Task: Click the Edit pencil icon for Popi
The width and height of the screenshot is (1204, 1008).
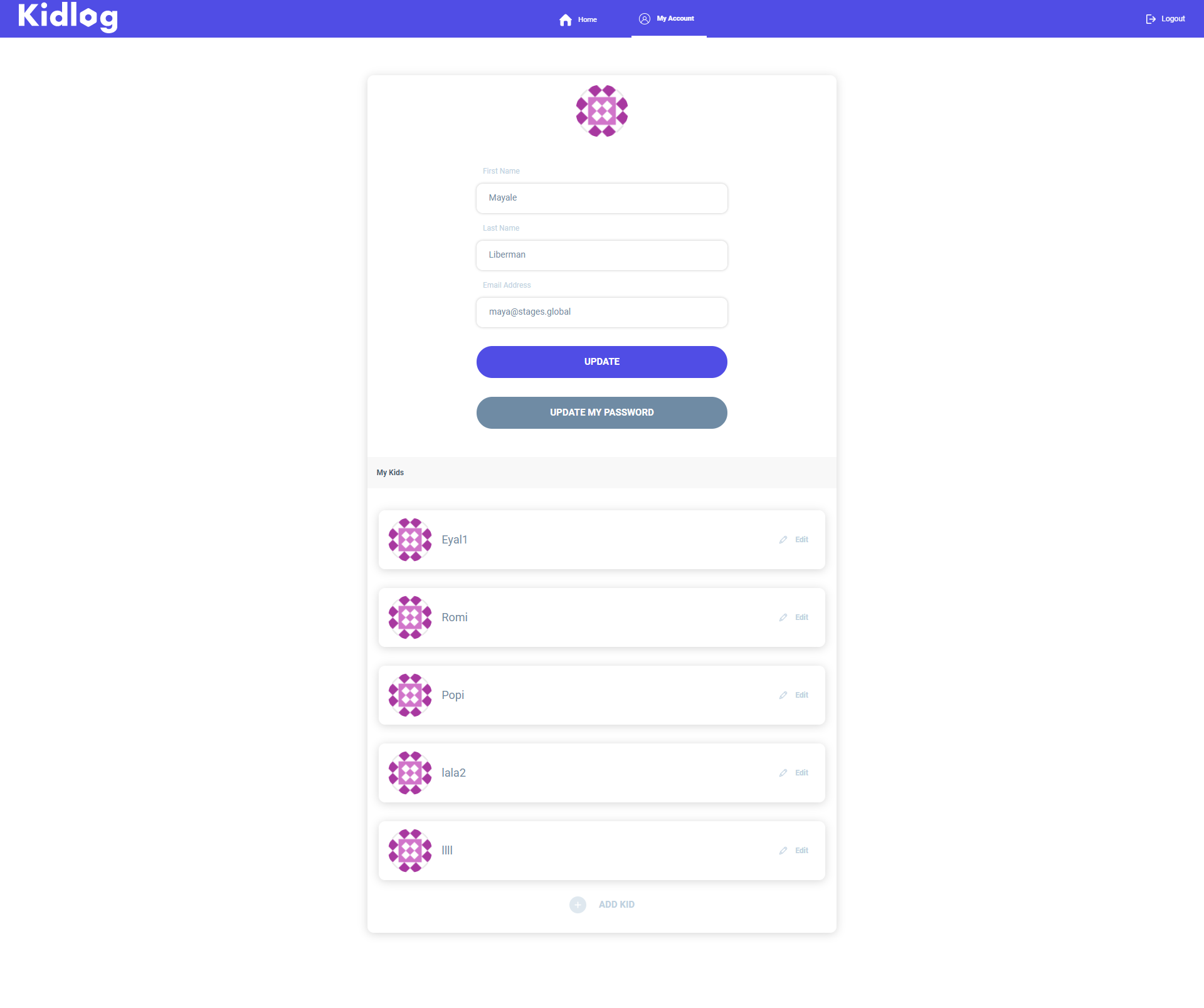Action: point(783,694)
